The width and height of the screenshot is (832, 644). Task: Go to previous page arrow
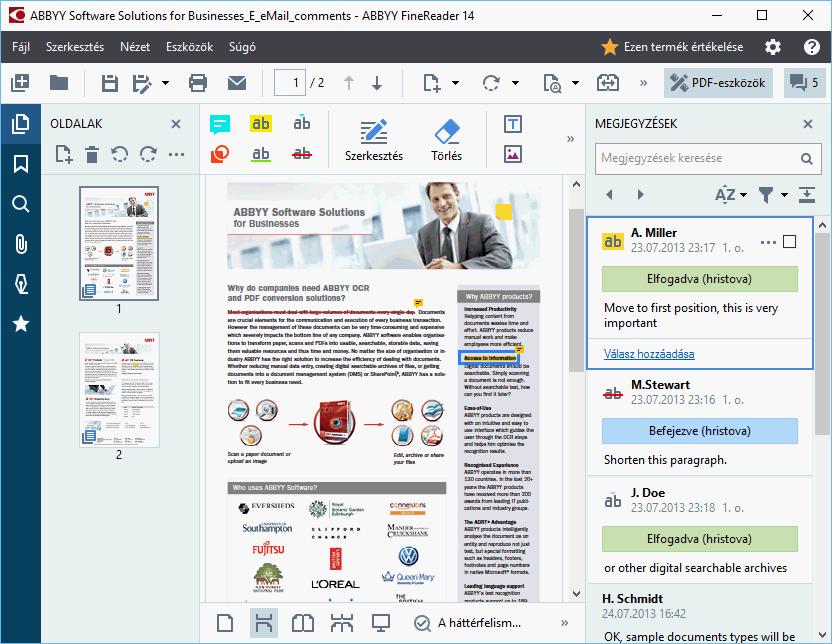tap(349, 83)
